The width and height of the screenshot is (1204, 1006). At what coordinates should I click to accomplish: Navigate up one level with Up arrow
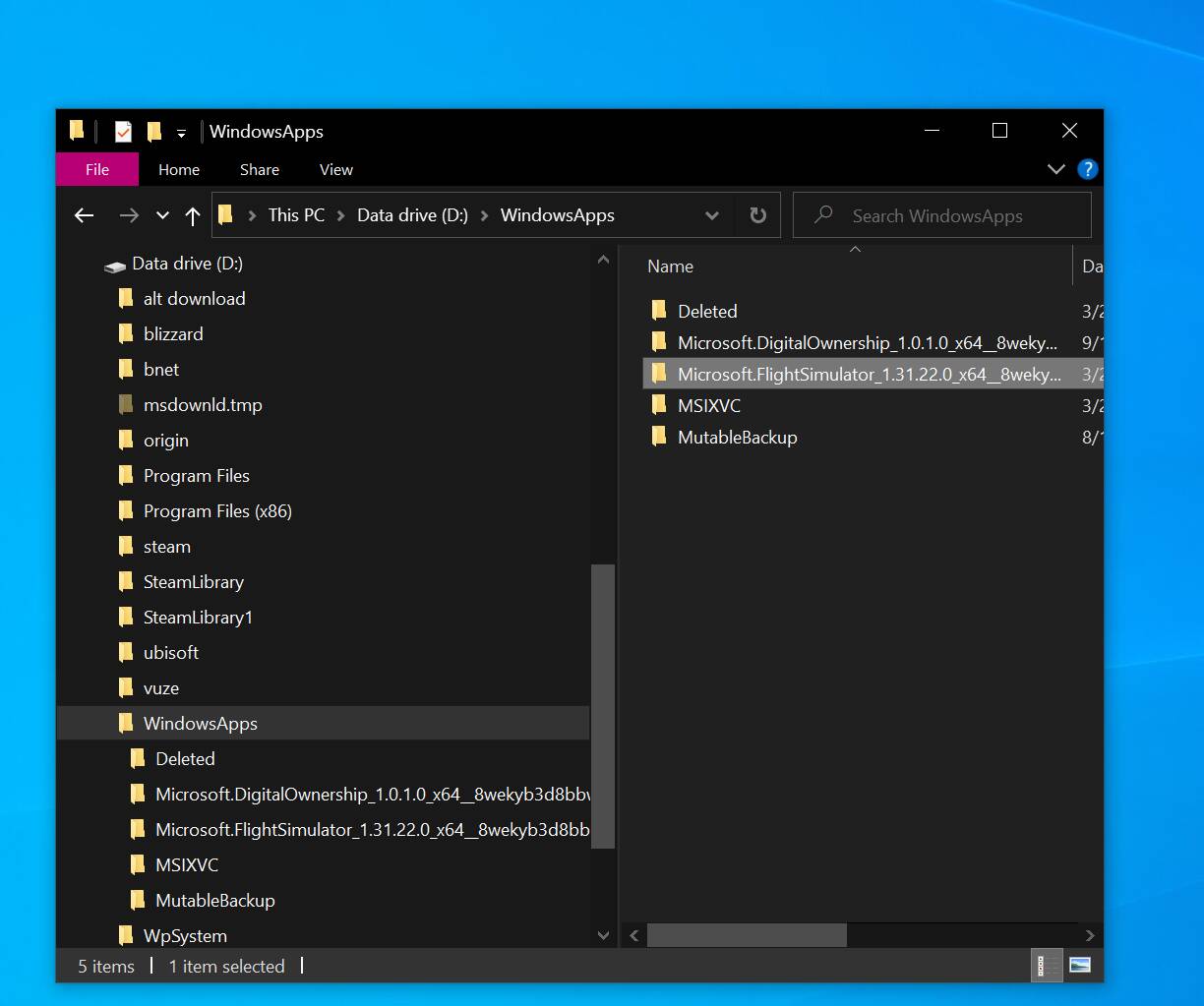[193, 215]
